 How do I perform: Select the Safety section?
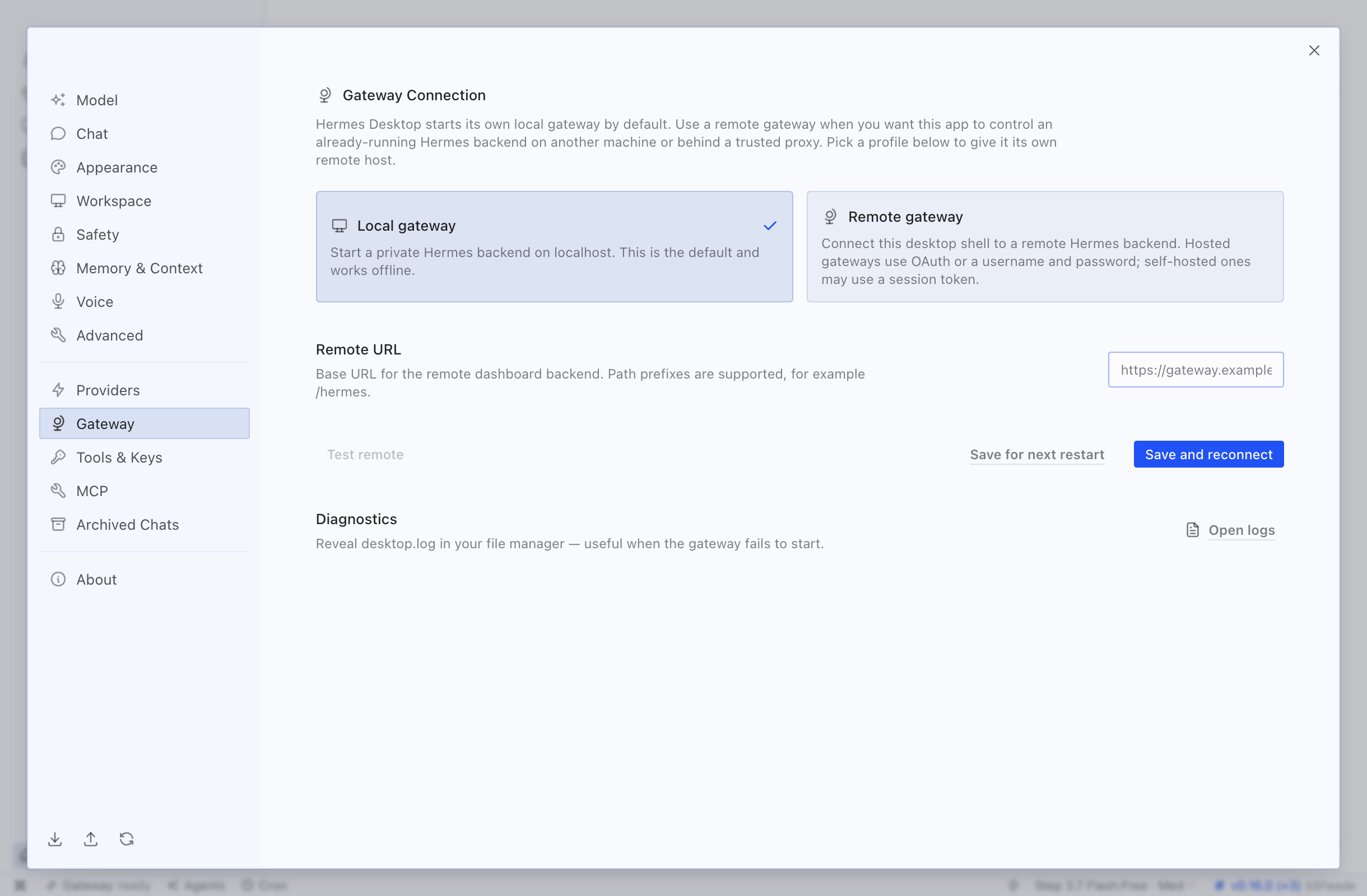(x=144, y=234)
